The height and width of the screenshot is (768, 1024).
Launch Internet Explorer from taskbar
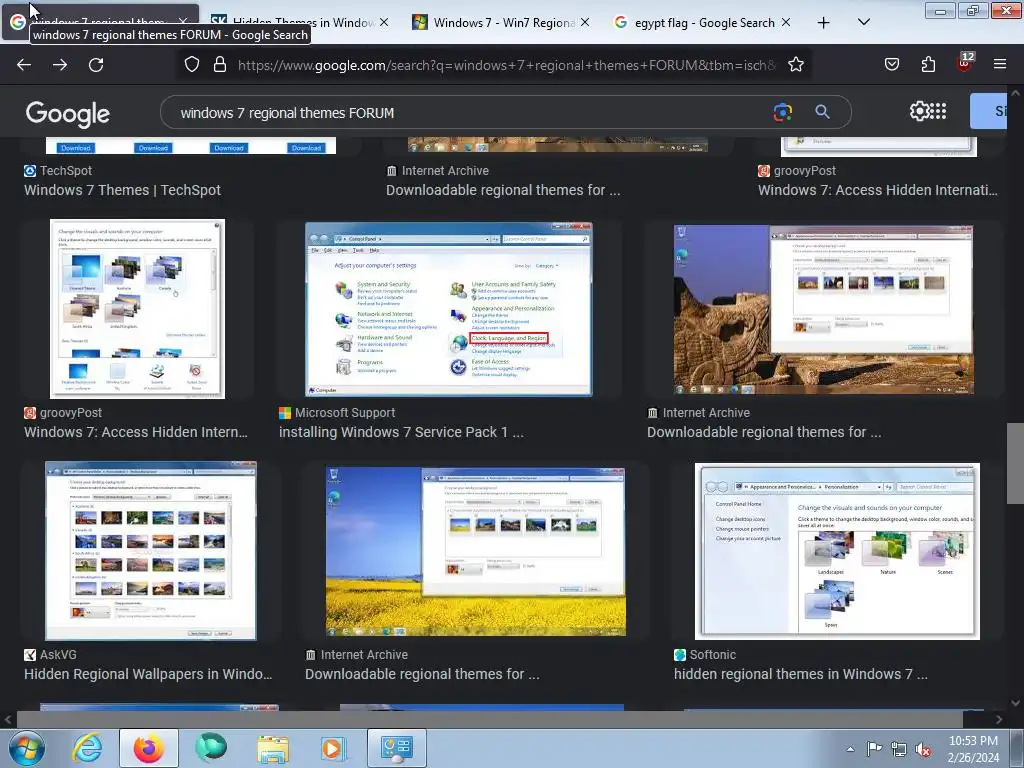88,748
